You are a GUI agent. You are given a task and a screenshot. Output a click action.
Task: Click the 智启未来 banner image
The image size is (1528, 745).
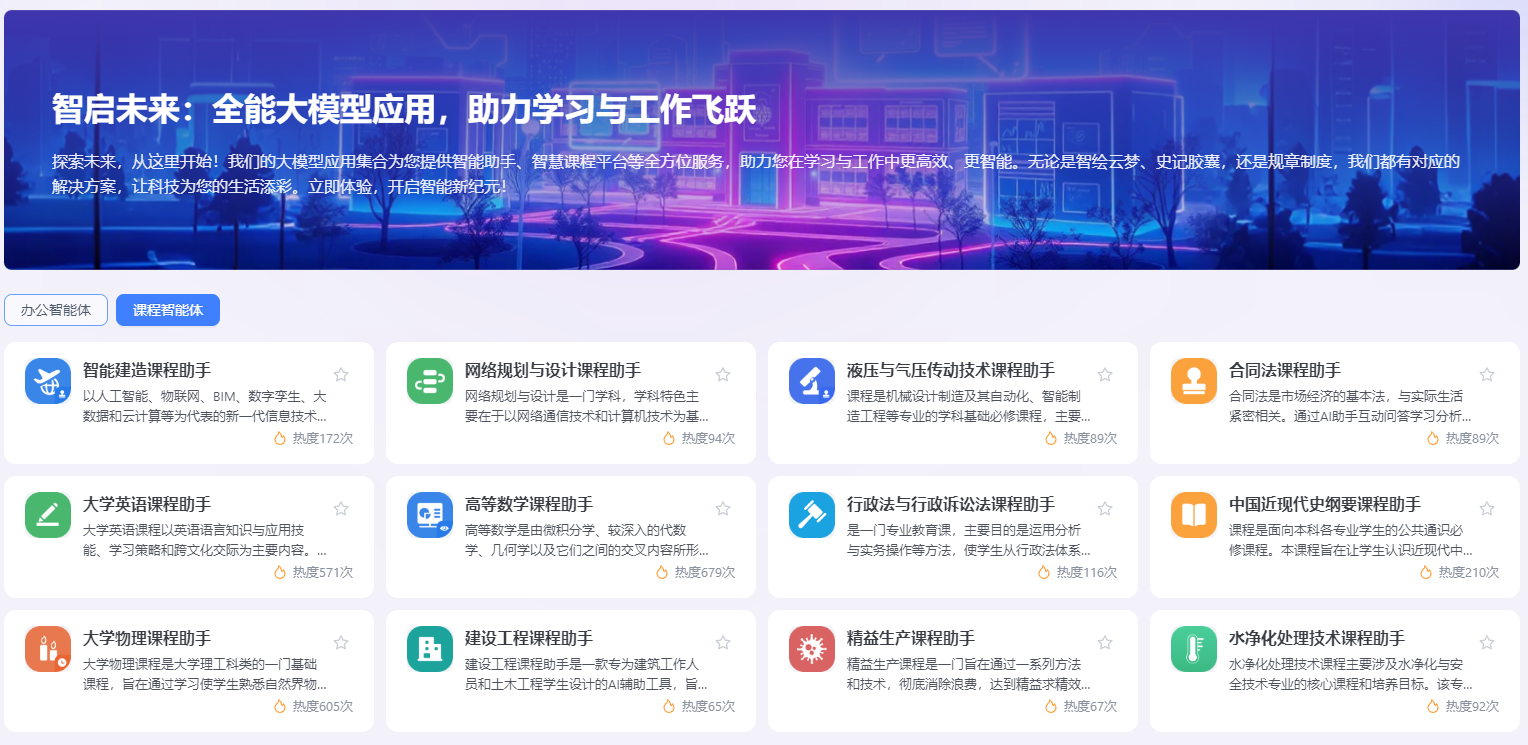tap(762, 140)
